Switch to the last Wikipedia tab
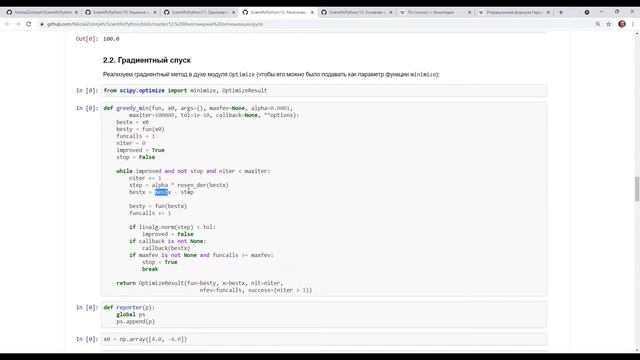 point(513,12)
